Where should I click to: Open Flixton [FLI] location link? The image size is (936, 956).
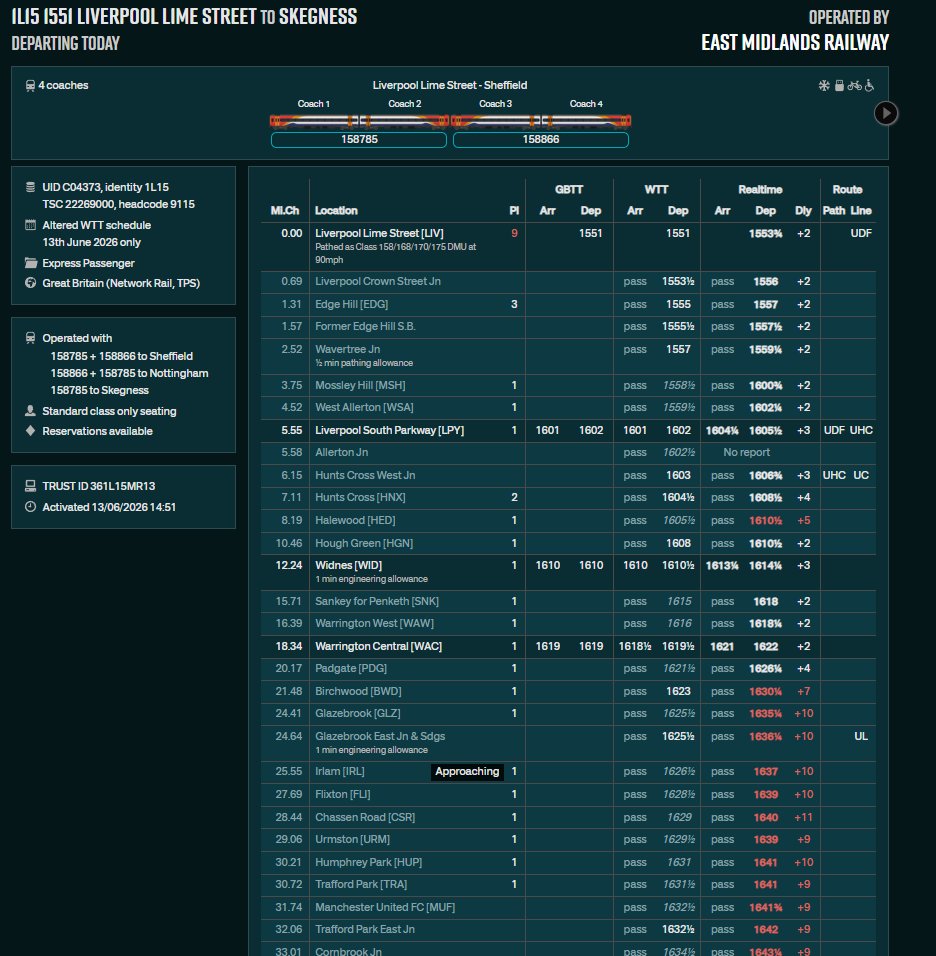pos(343,794)
